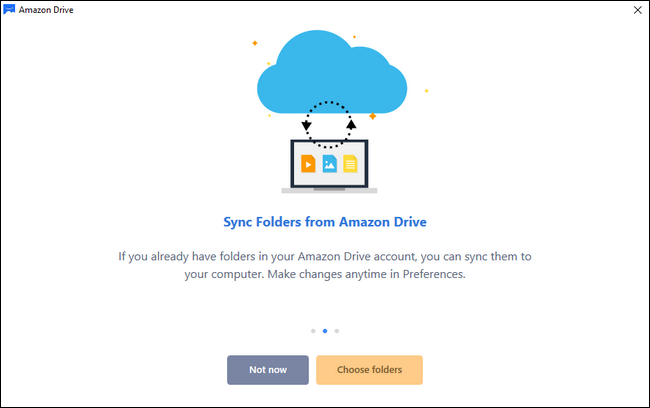Viewport: 650px width, 408px height.
Task: Select the yellow document file icon
Action: tap(350, 163)
